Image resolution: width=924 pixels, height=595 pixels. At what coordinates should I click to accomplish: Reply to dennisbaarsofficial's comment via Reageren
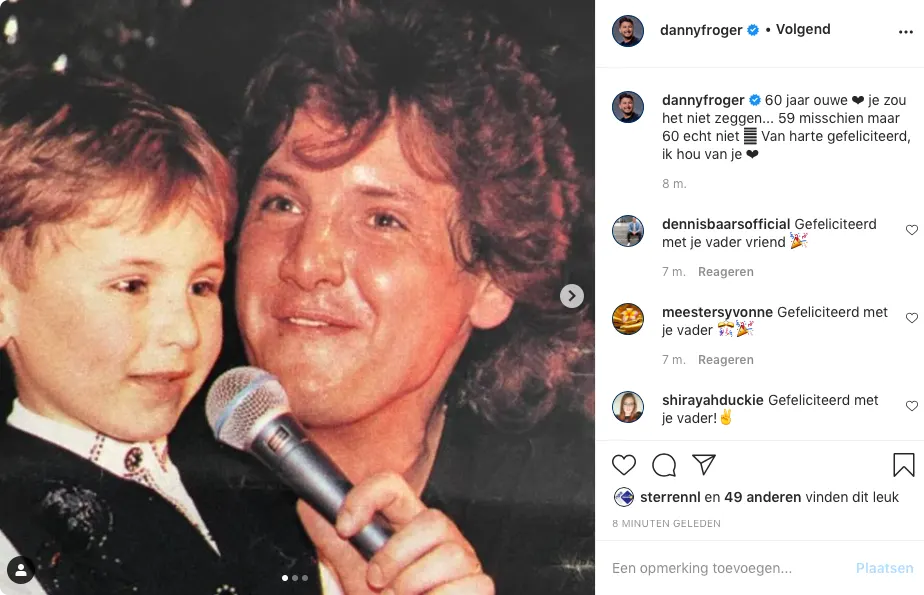pos(726,272)
